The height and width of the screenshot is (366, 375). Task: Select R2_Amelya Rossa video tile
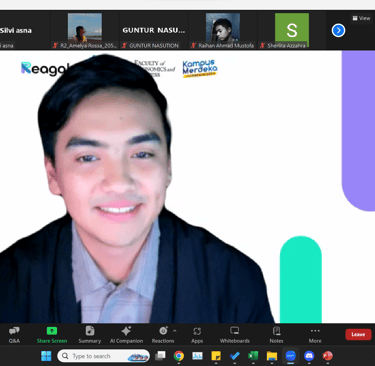(85, 30)
